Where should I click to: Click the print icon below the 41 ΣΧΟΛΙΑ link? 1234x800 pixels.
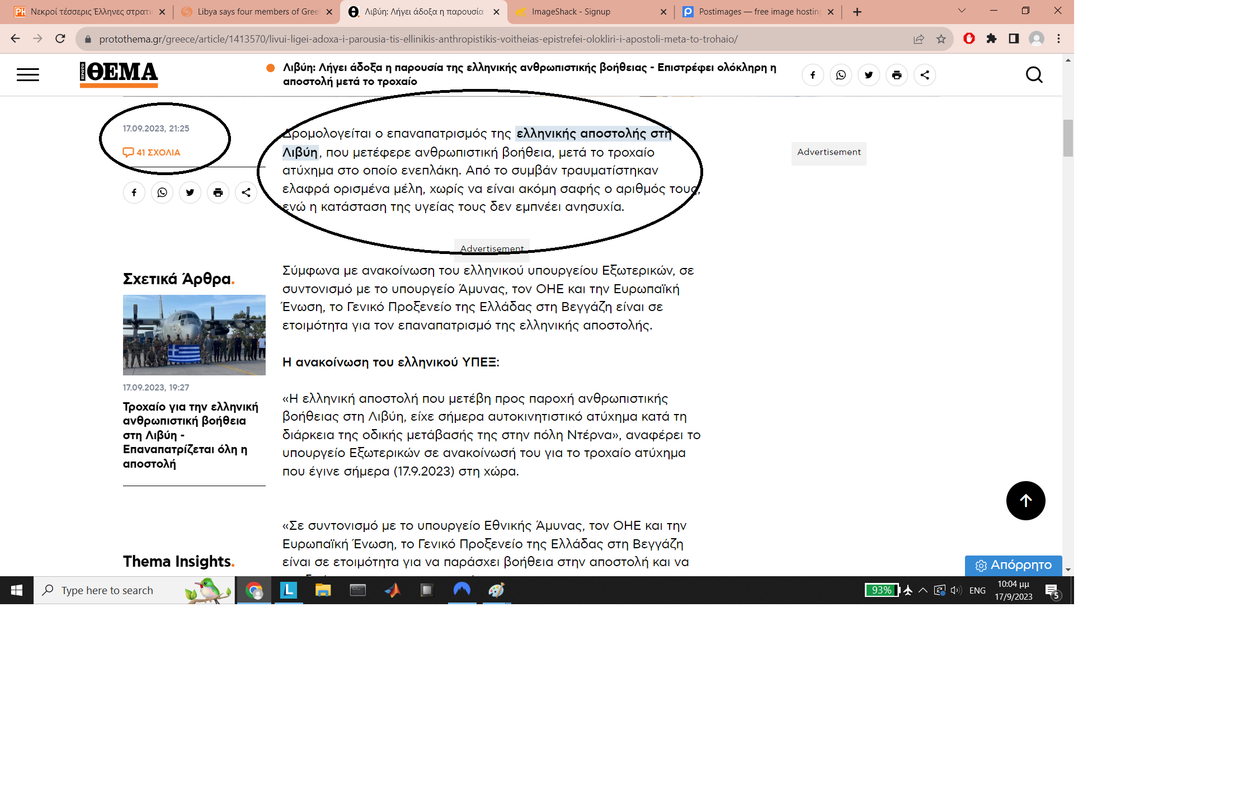[218, 193]
